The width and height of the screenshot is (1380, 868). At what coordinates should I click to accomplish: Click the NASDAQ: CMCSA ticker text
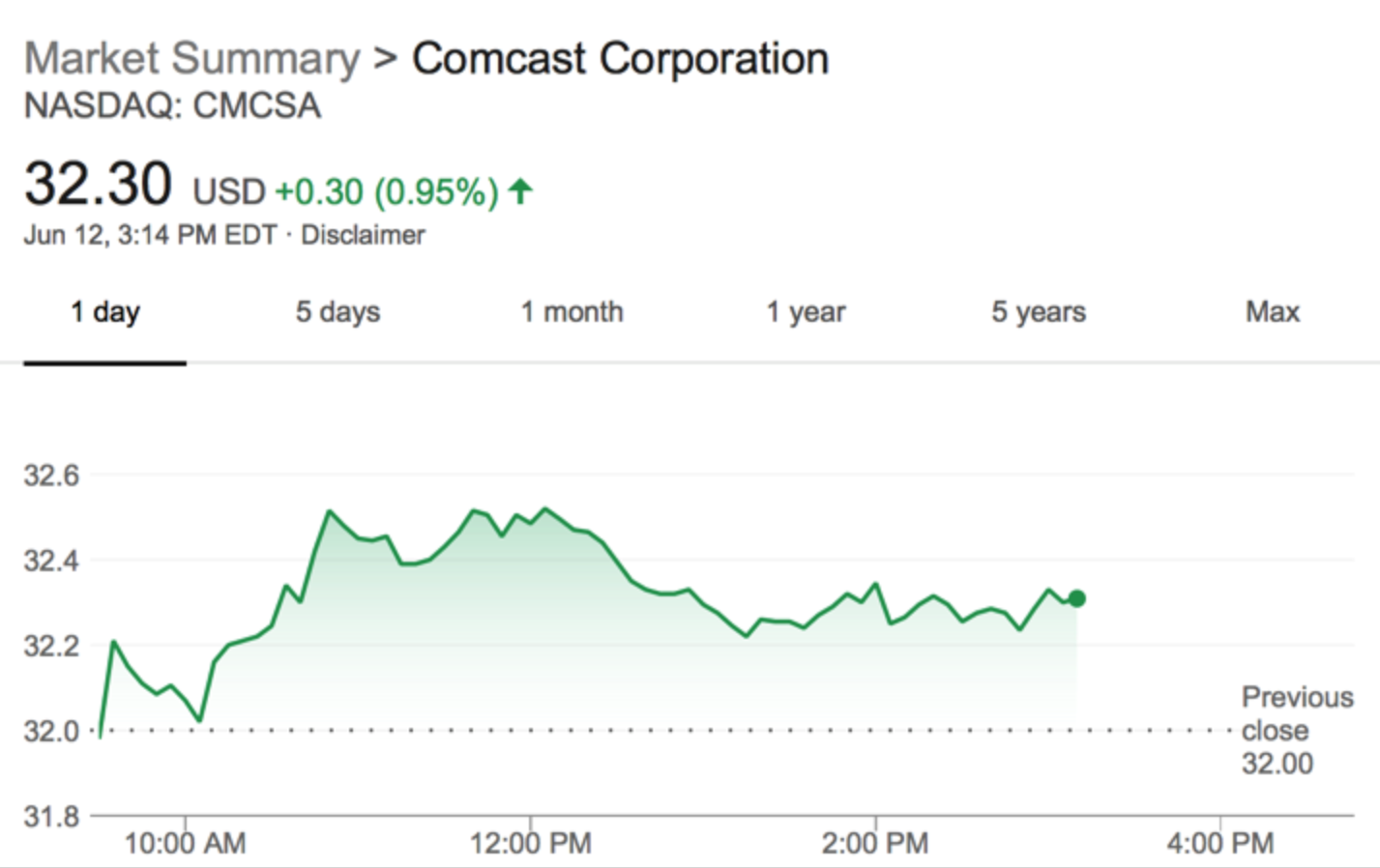pos(172,105)
